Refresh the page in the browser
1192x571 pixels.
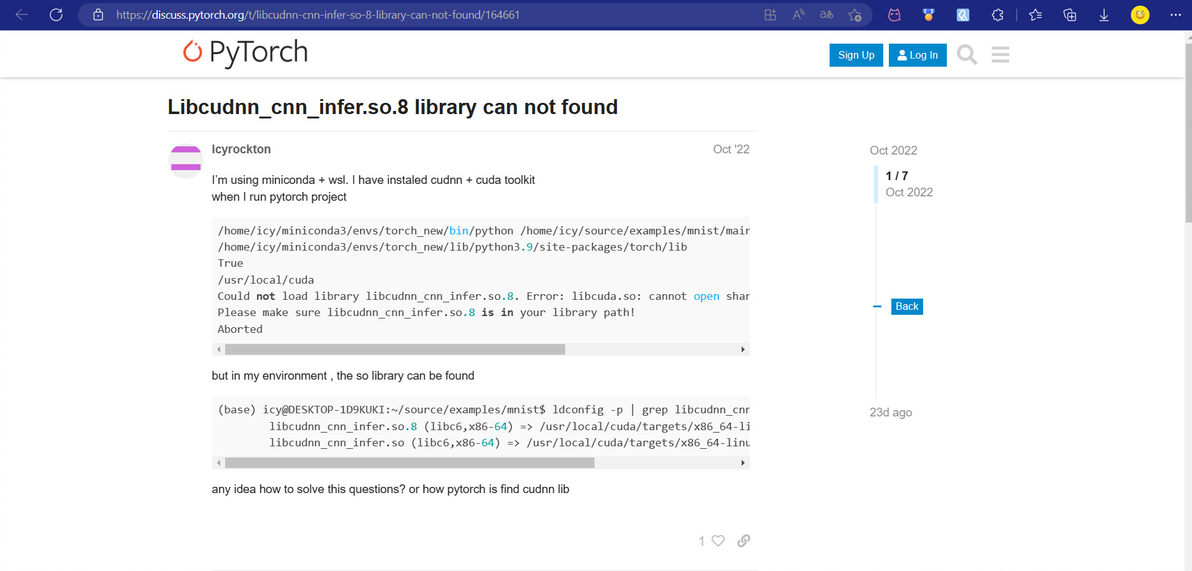(56, 15)
